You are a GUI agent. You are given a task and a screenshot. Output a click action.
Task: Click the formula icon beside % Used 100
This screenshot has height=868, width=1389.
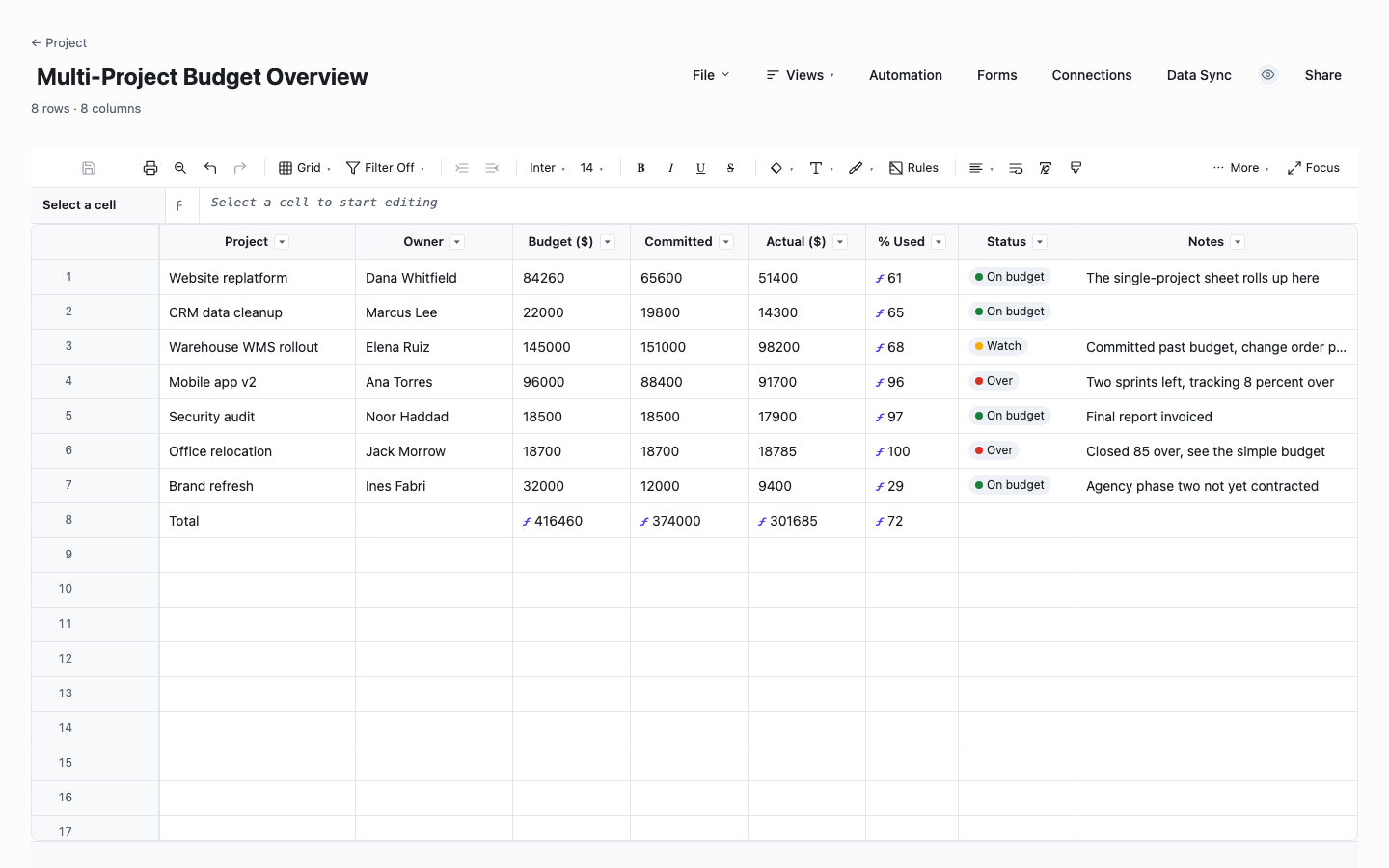point(880,452)
